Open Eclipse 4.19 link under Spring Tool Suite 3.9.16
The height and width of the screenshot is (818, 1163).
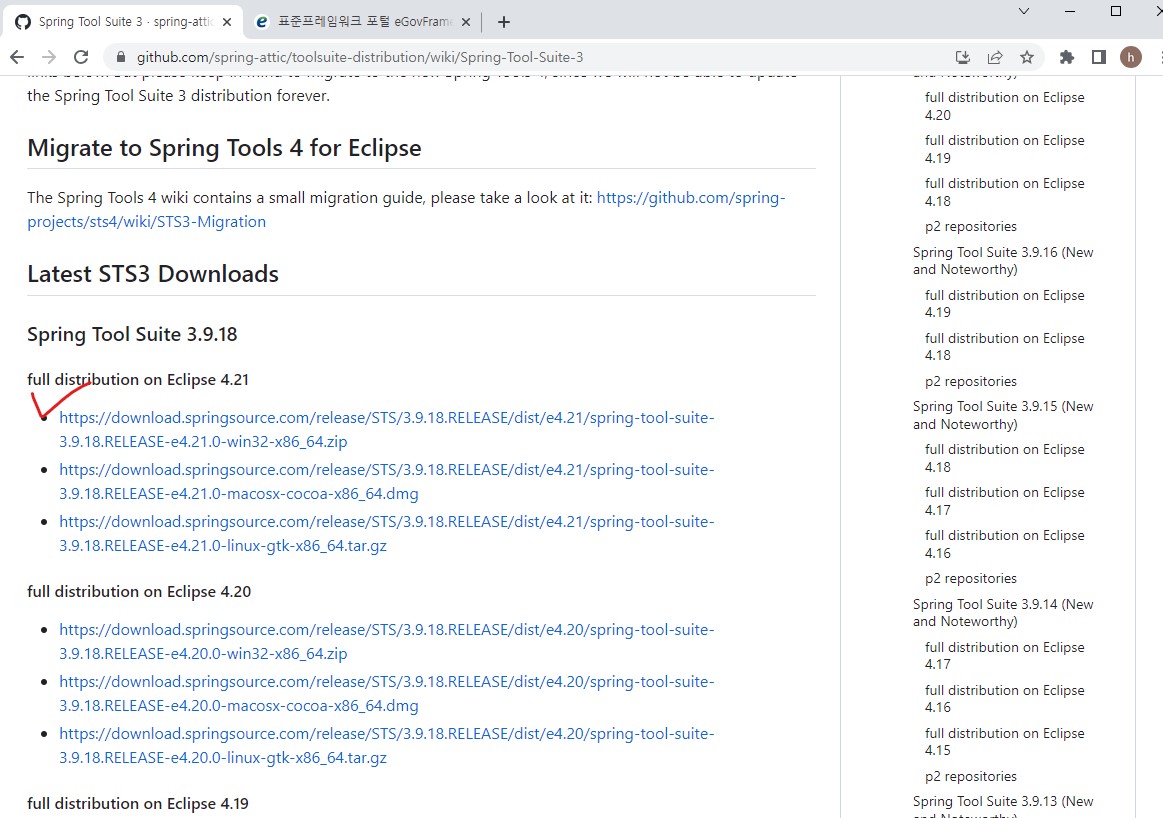point(1004,303)
